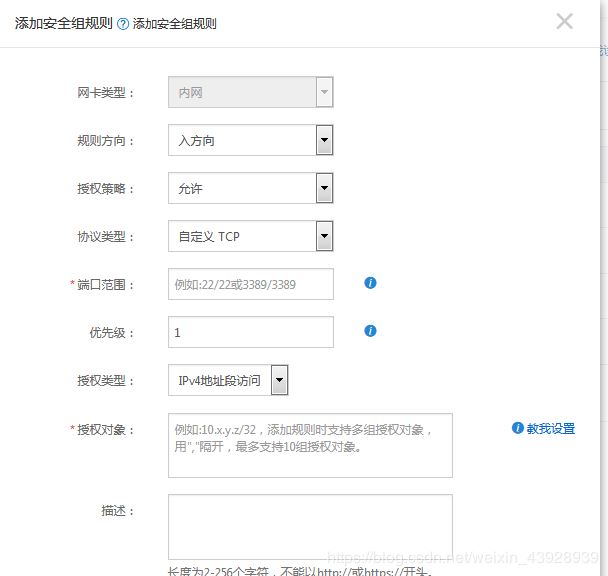Click the 授权对象 field label
The height and width of the screenshot is (576, 608).
pyautogui.click(x=104, y=429)
